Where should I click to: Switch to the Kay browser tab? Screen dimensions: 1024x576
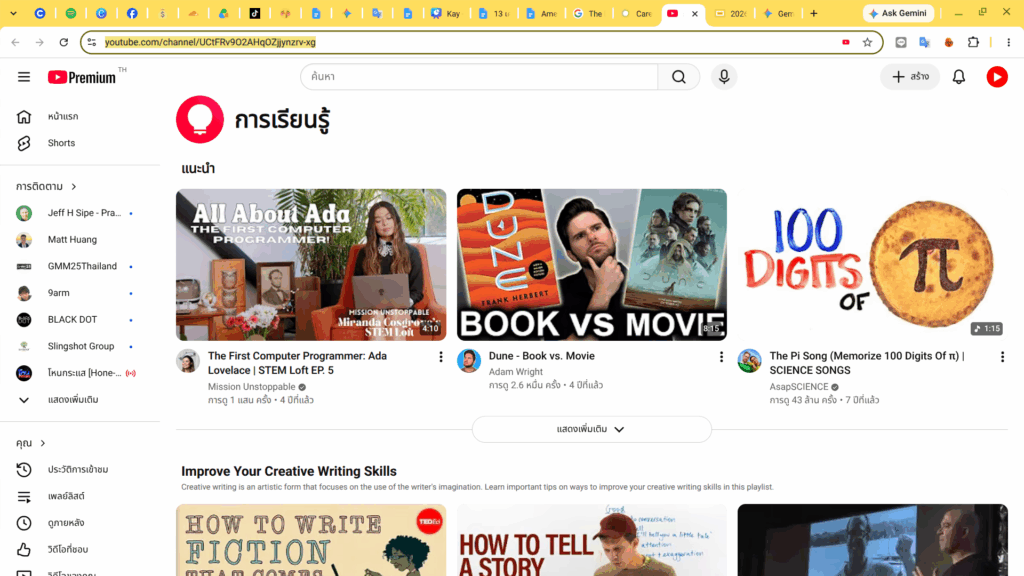pos(445,13)
